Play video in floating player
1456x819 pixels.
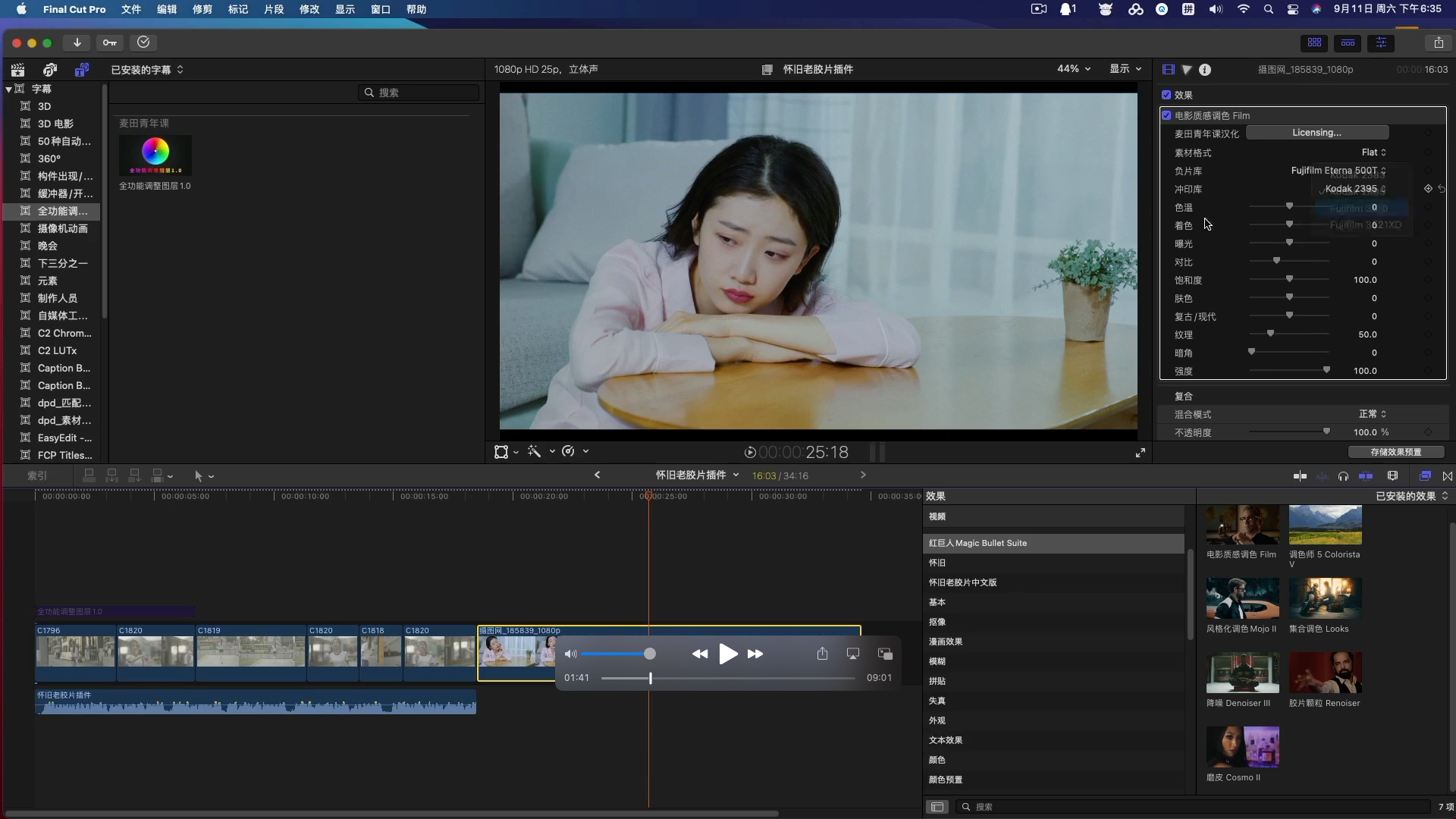(x=728, y=654)
